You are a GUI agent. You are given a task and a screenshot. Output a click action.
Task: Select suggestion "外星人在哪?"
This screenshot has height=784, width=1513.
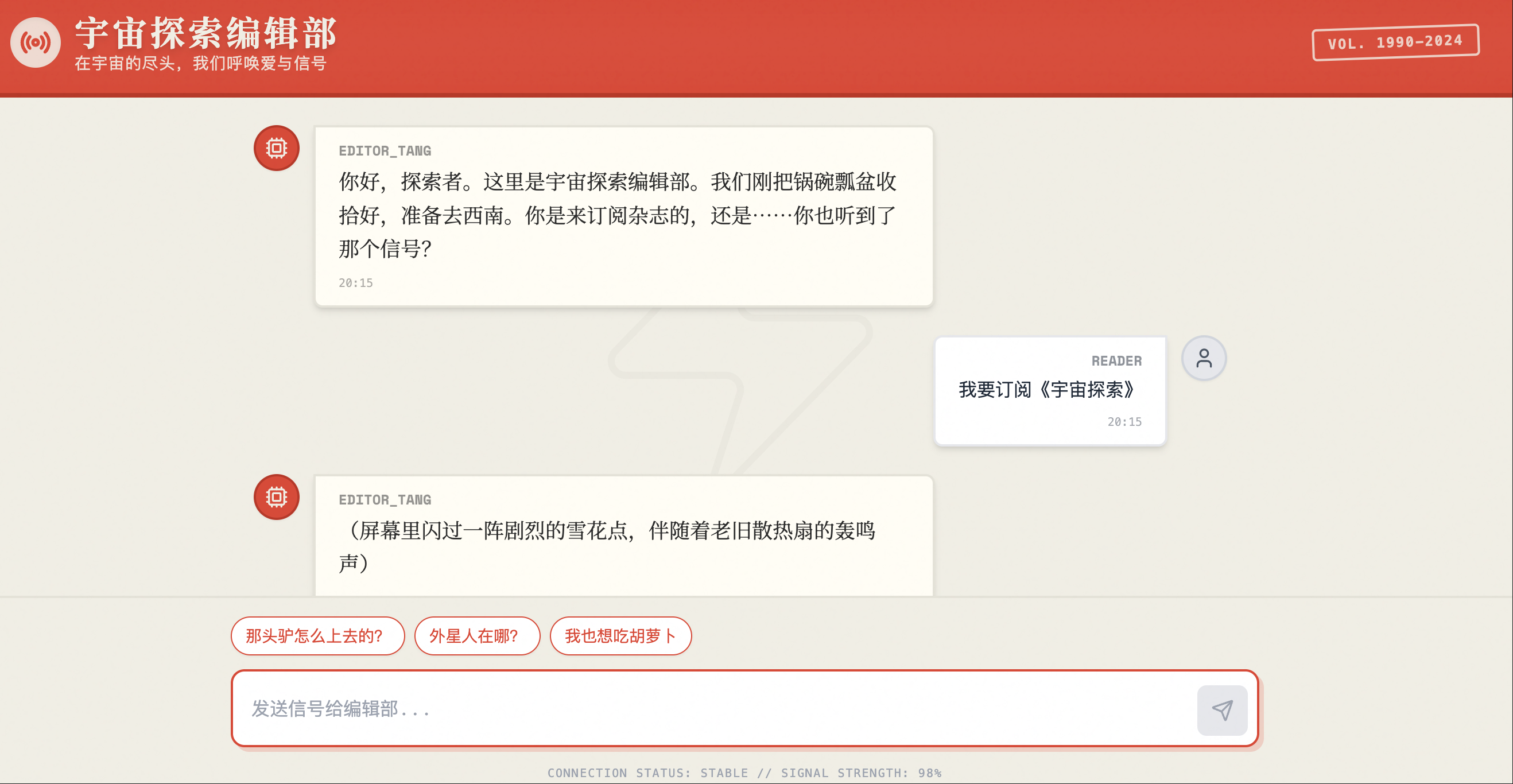pyautogui.click(x=476, y=635)
